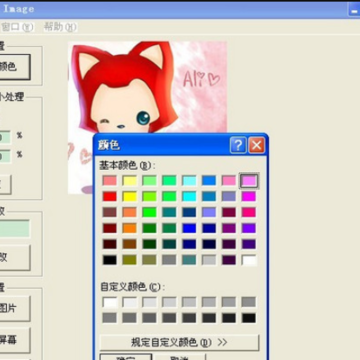Screen dimensions: 360x360
Task: Open the 窗口(W) menu
Action: coord(17,27)
